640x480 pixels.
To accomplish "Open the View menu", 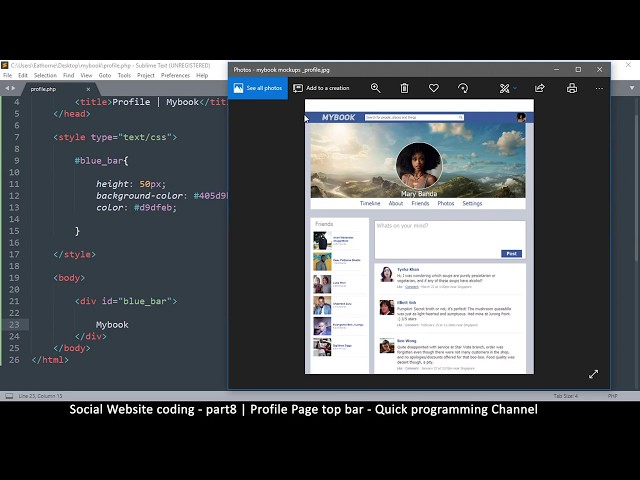I will point(86,76).
